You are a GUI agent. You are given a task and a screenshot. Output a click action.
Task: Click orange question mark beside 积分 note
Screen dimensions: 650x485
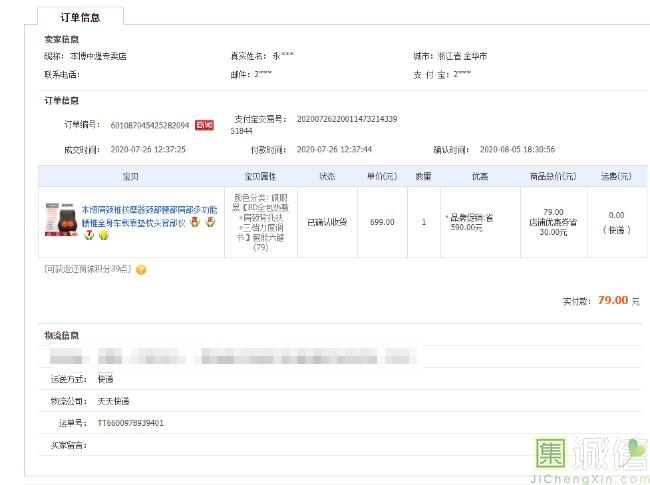[x=141, y=270]
